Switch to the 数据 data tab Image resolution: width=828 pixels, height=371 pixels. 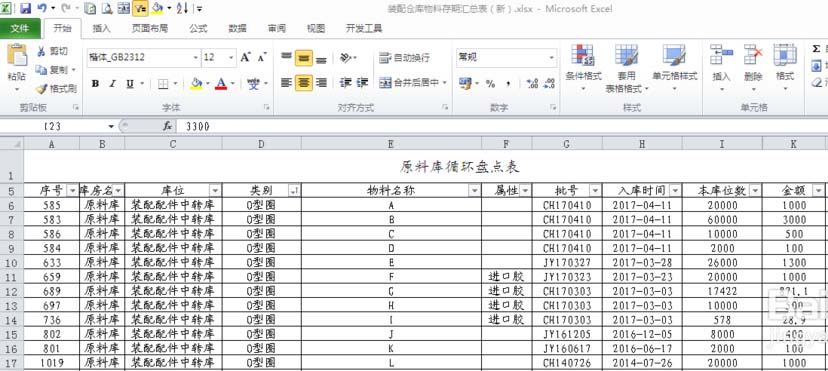(238, 28)
